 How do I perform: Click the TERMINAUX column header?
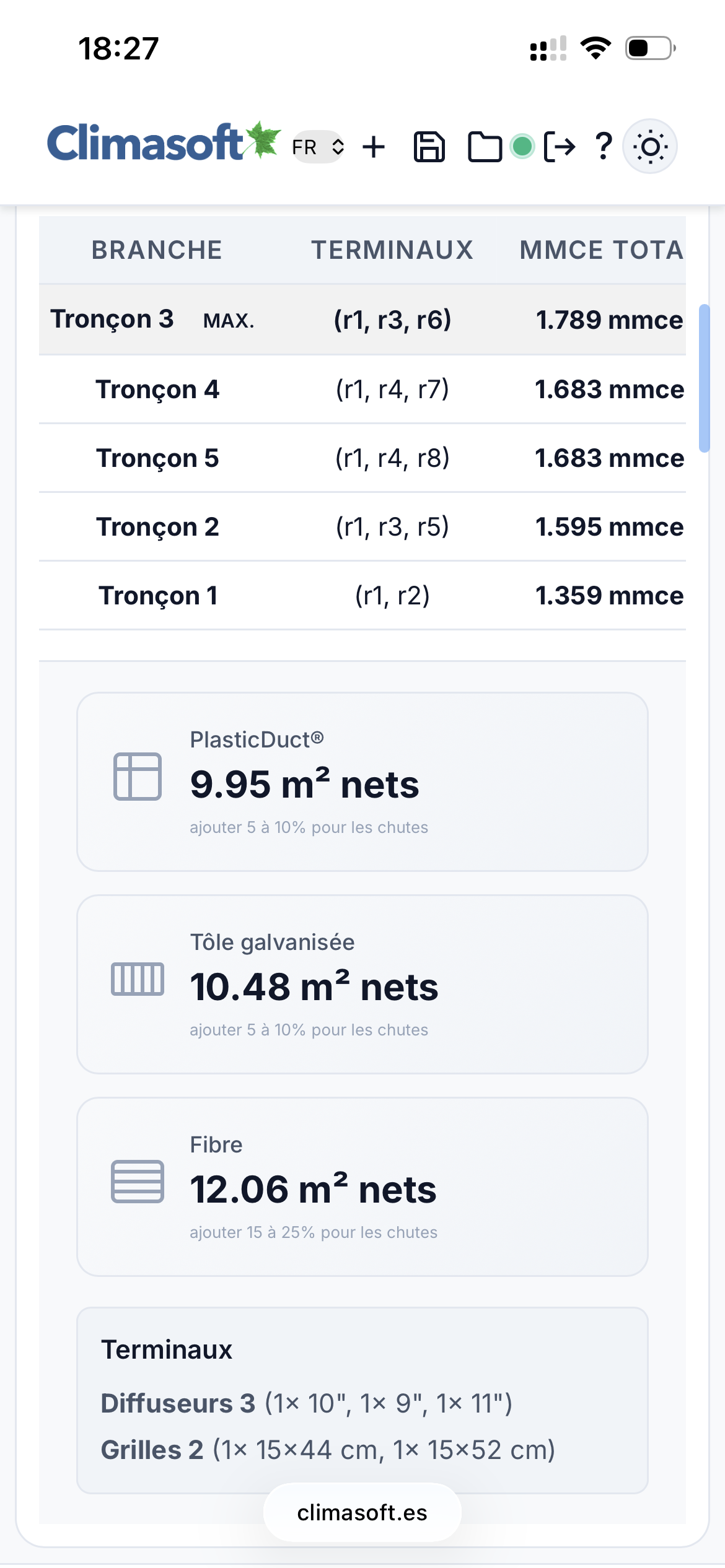392,250
